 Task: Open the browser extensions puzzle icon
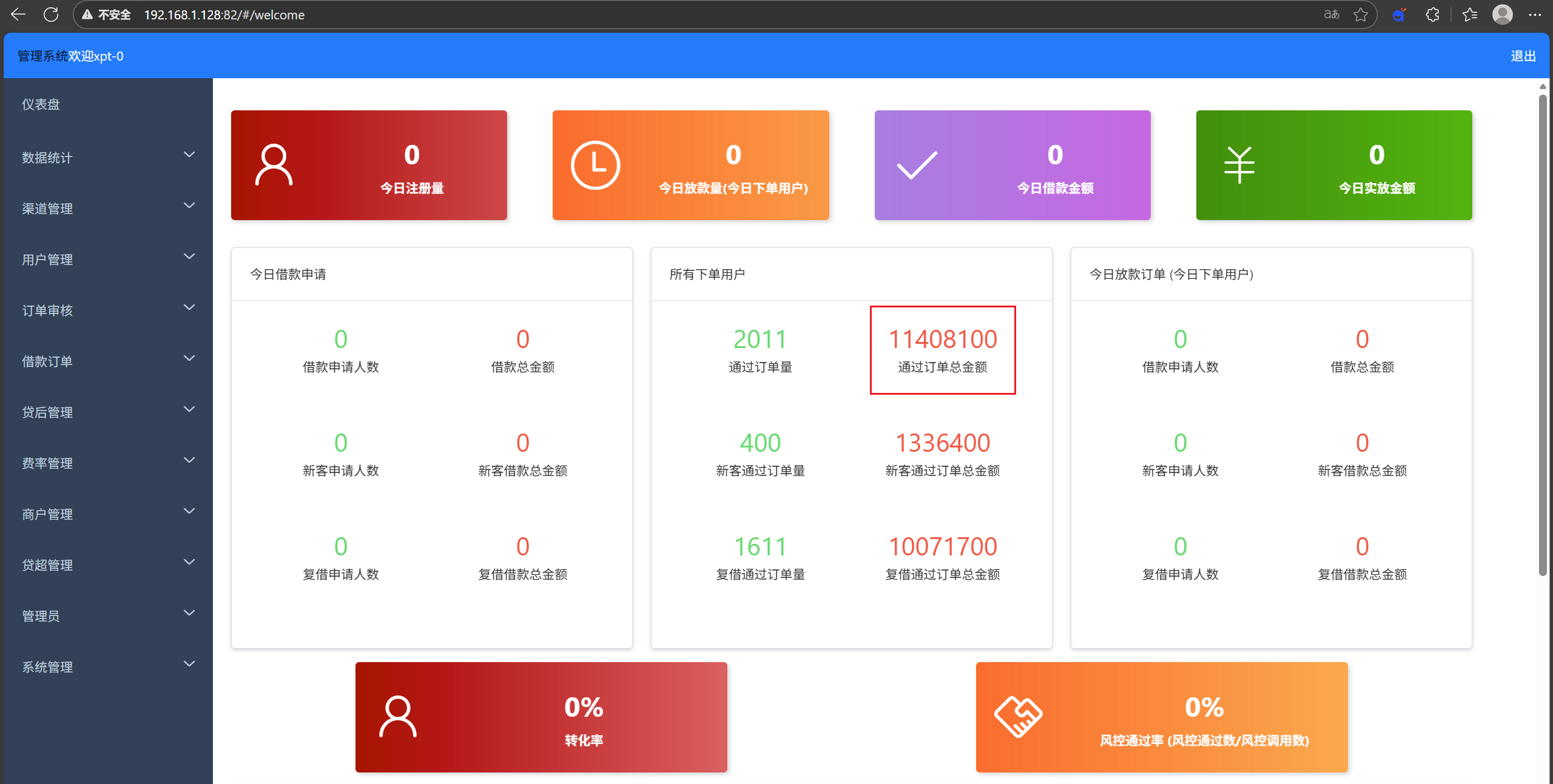(x=1433, y=15)
